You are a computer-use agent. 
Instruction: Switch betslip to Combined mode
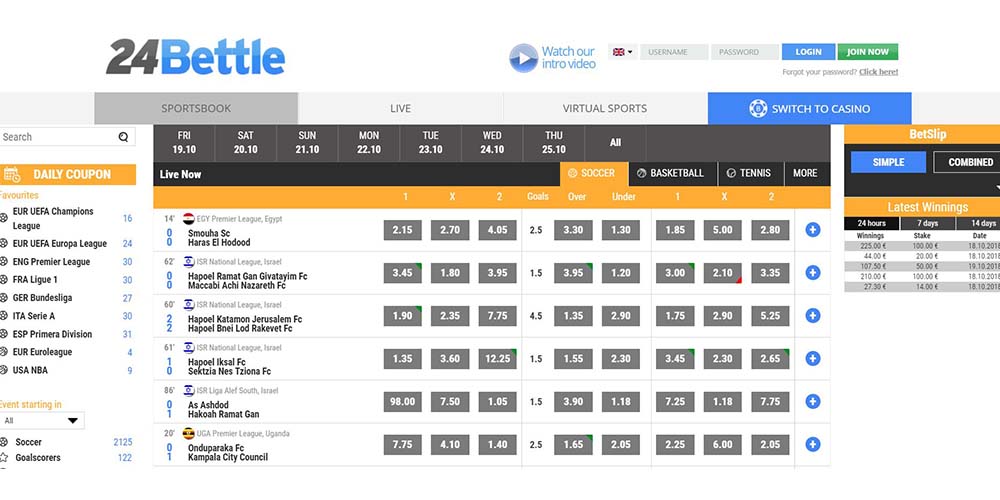(968, 162)
